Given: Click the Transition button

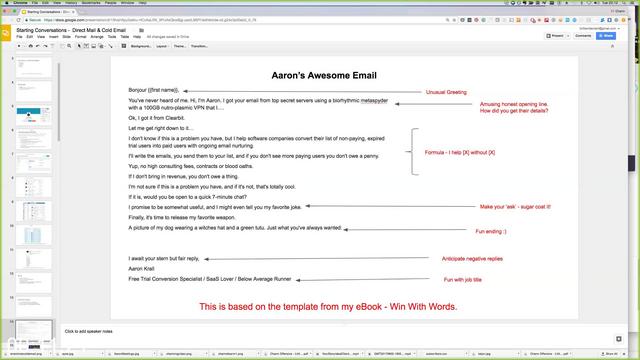Looking at the screenshot, I should click(199, 46).
